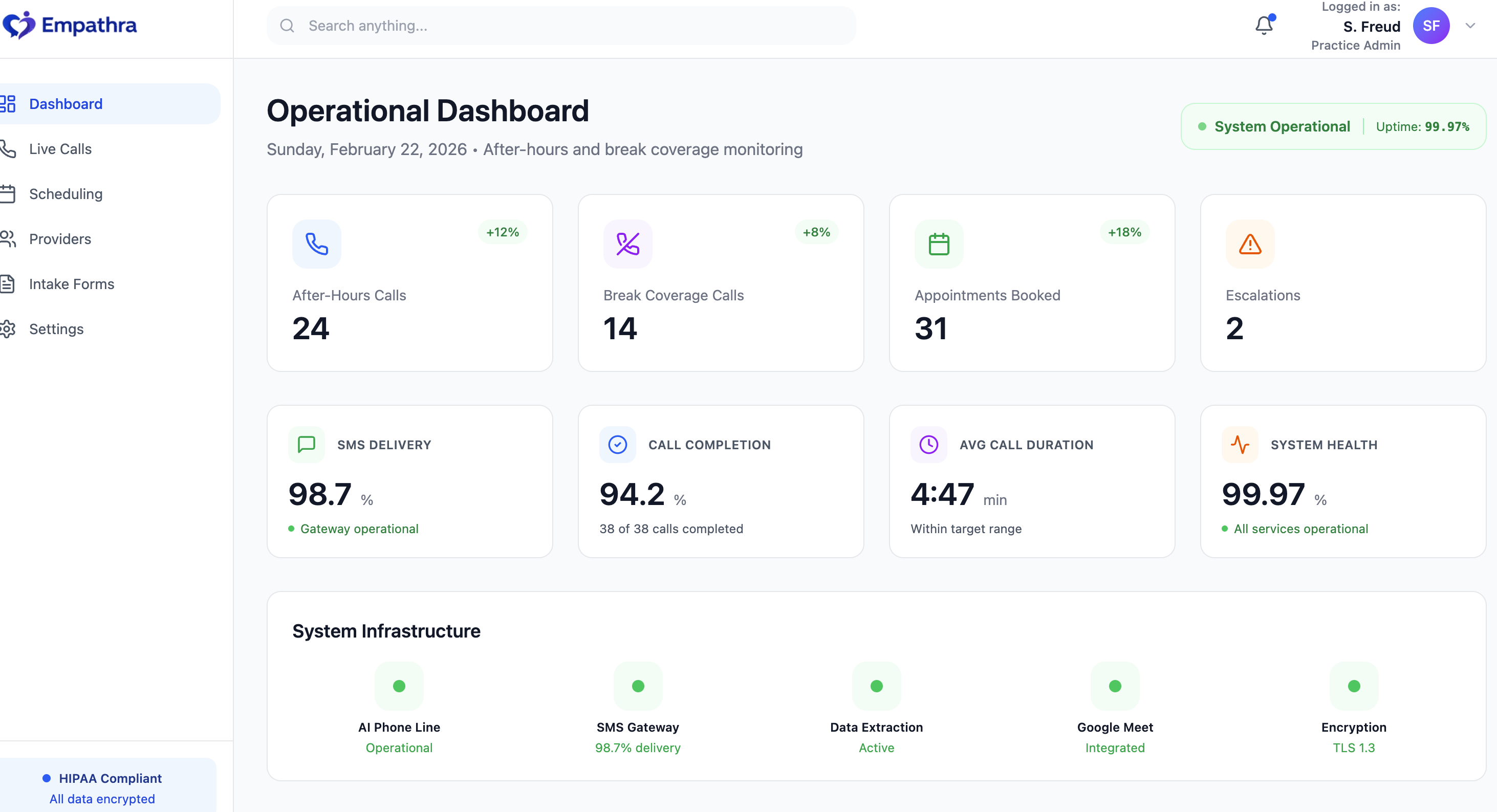Click the Intake Forms entry

[72, 284]
